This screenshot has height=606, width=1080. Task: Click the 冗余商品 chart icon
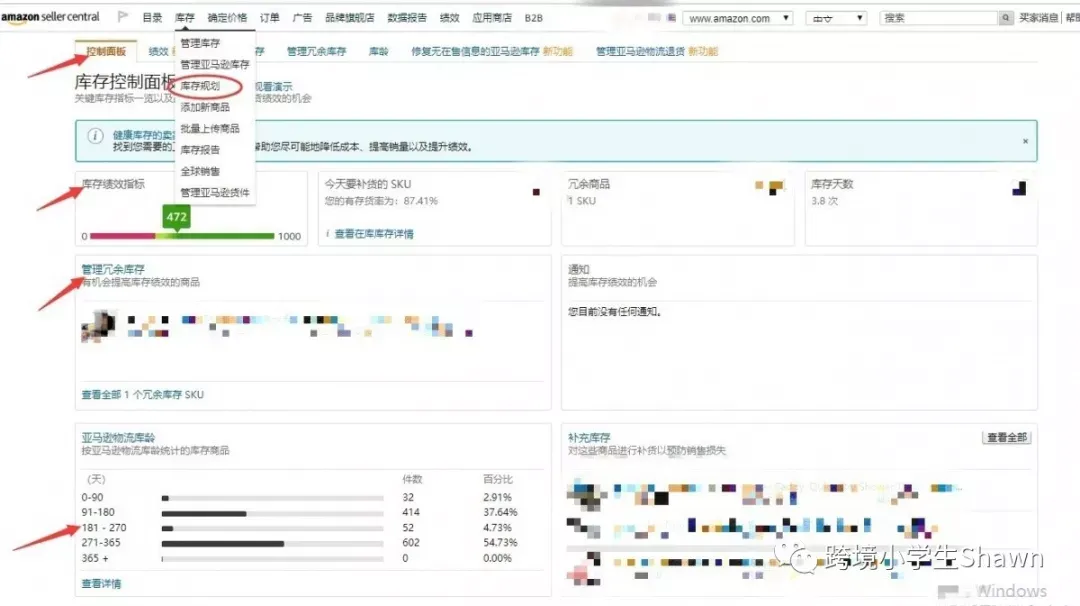click(770, 187)
